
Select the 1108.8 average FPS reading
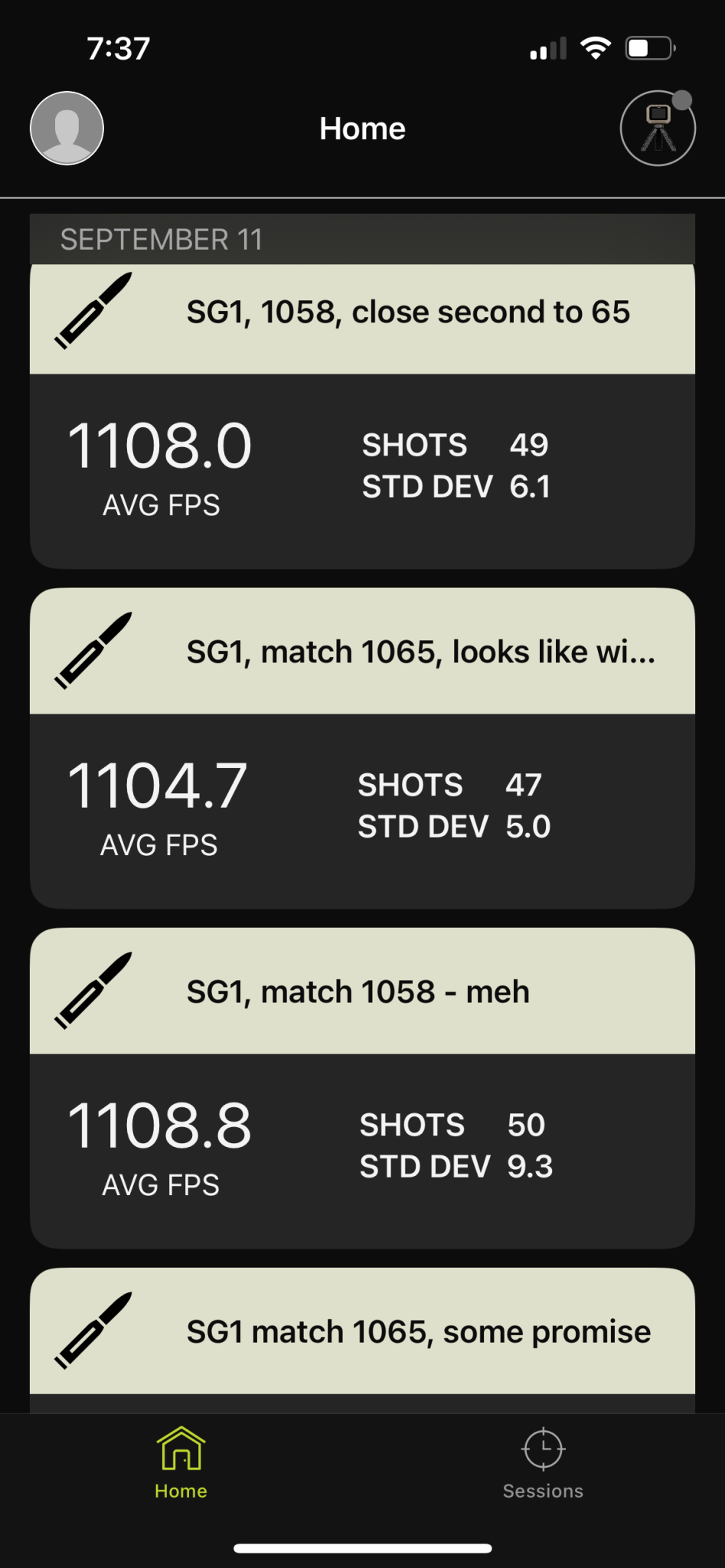pyautogui.click(x=160, y=1126)
